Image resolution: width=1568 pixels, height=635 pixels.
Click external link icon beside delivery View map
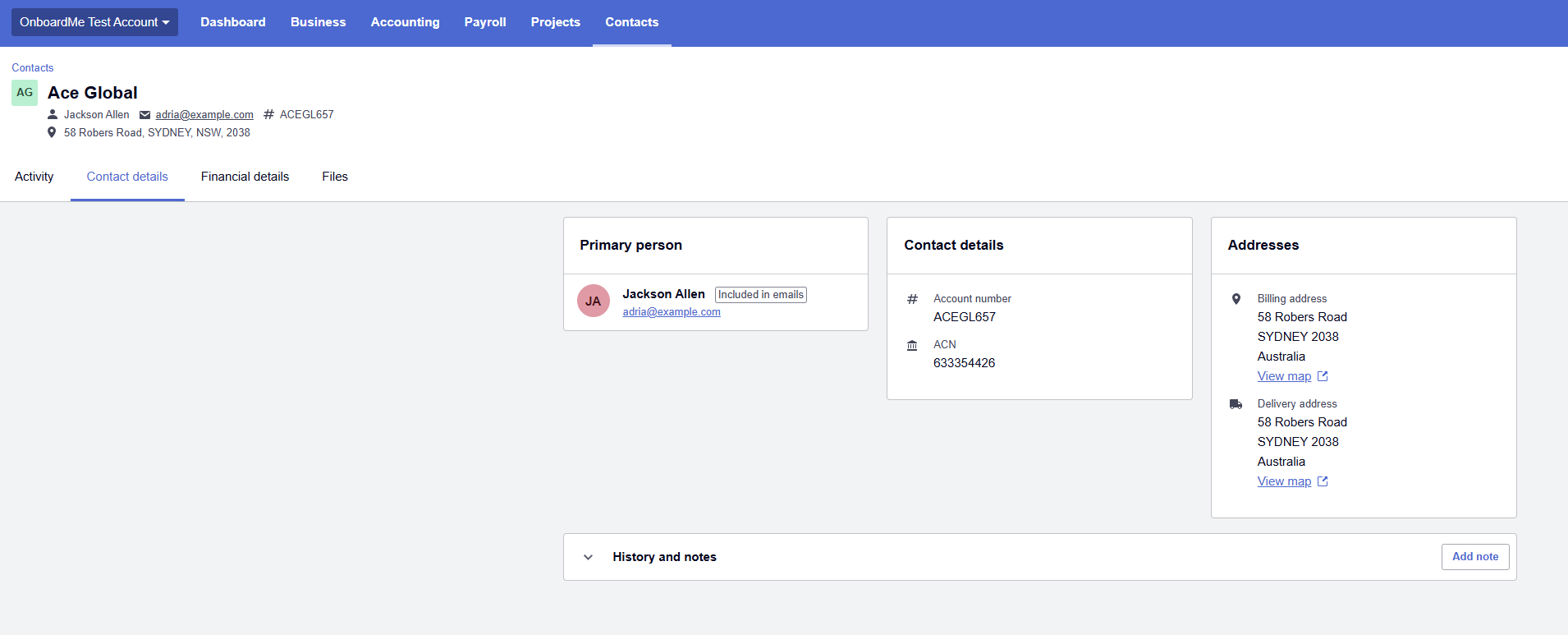click(1323, 481)
